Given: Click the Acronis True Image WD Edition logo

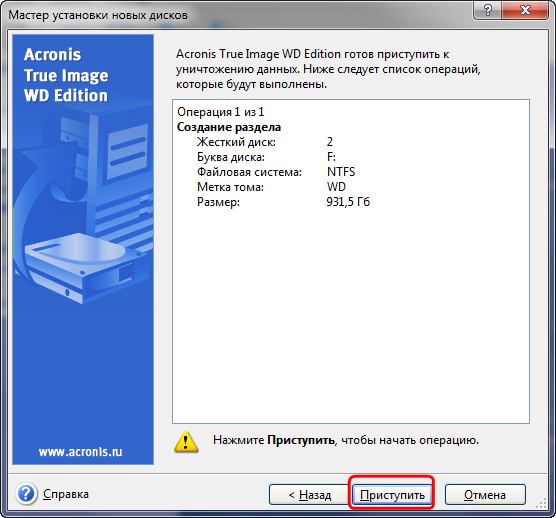Looking at the screenshot, I should point(66,75).
